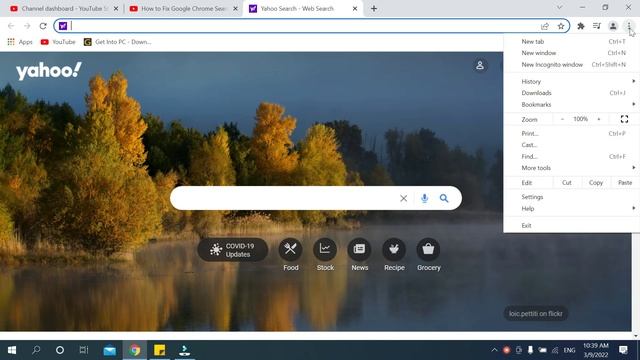Open Settings from Chrome menu
This screenshot has height=360, width=640.
[571, 197]
